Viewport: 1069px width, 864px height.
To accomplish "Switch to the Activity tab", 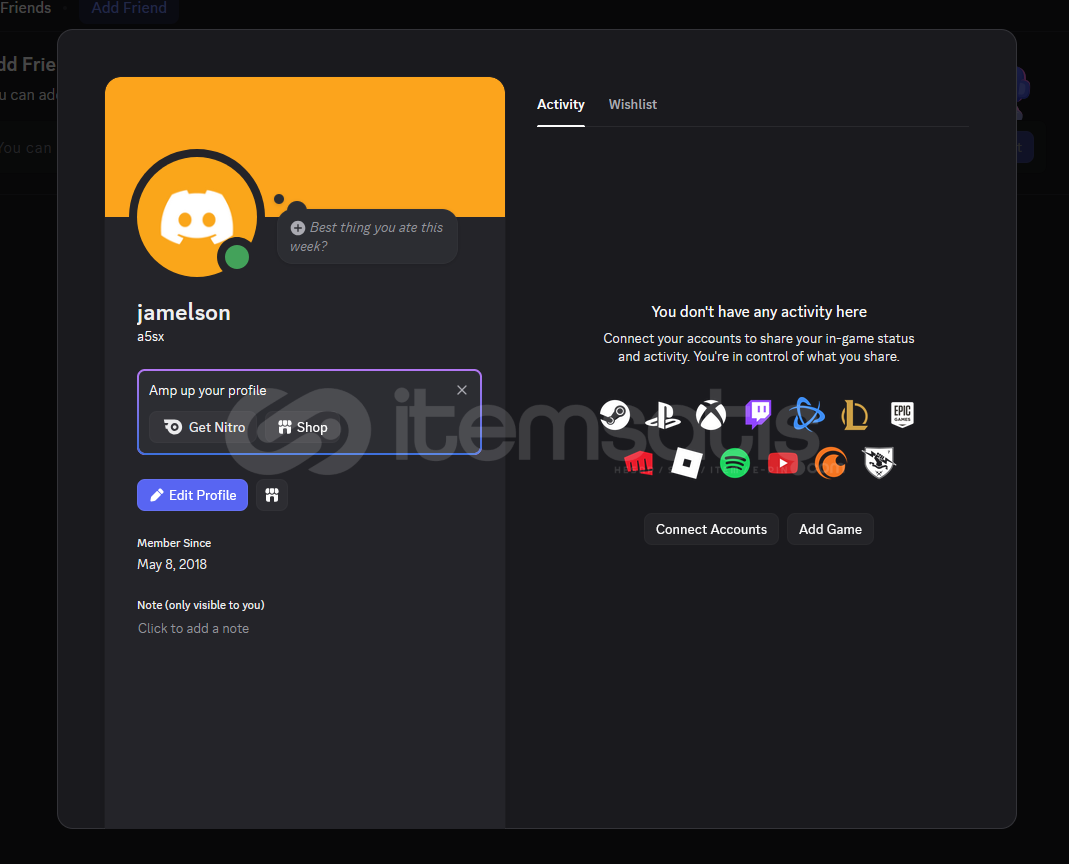I will (560, 104).
